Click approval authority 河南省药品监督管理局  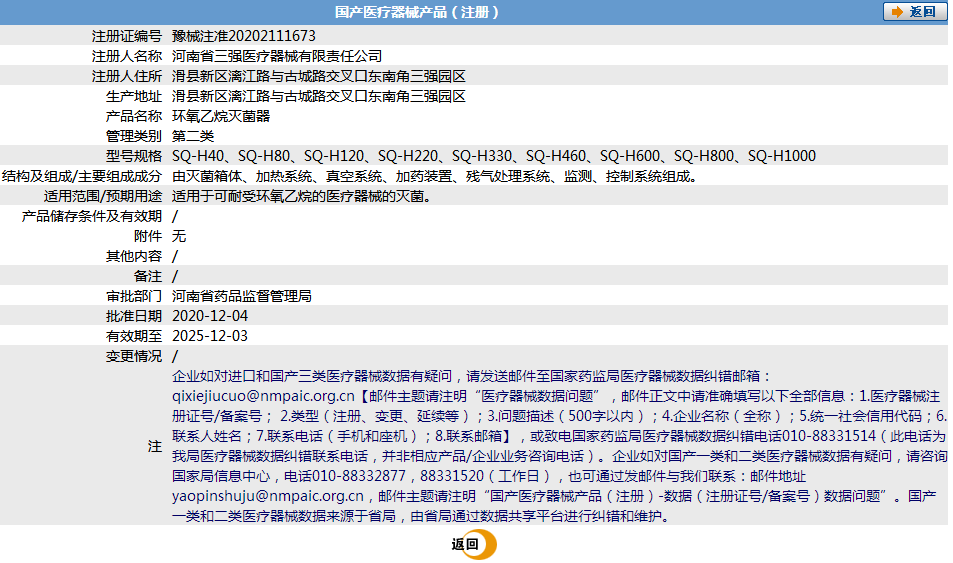(242, 295)
